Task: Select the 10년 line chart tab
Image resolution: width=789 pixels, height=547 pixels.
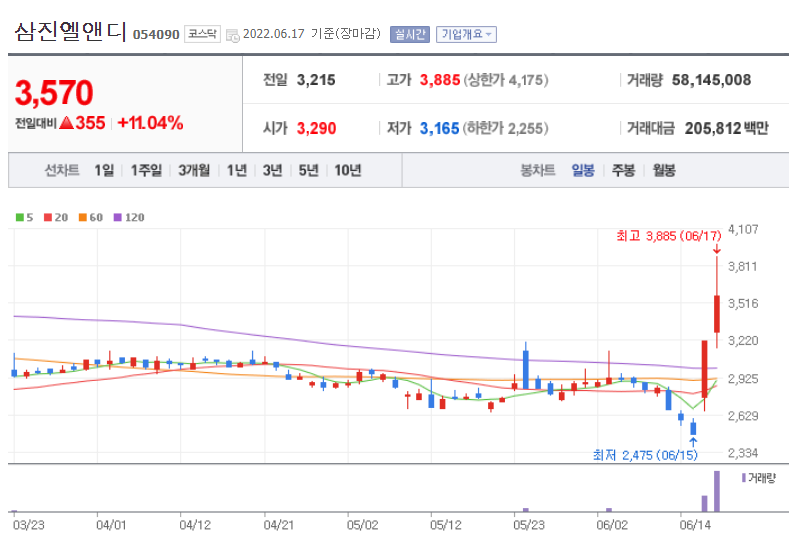Action: (x=348, y=170)
